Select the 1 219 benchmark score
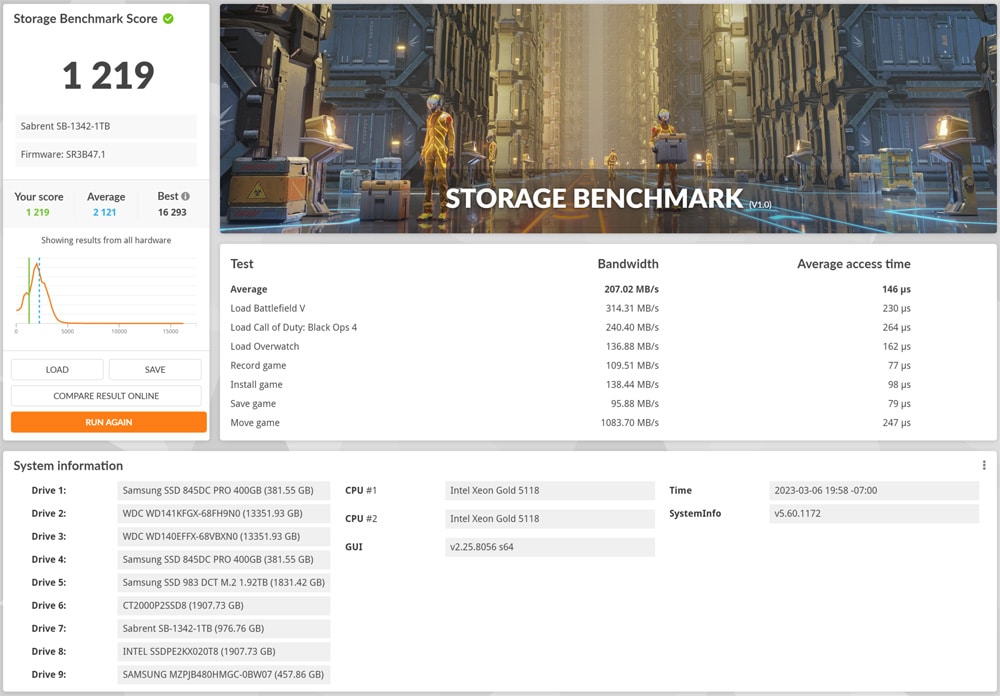Viewport: 1000px width, 696px height. point(108,75)
